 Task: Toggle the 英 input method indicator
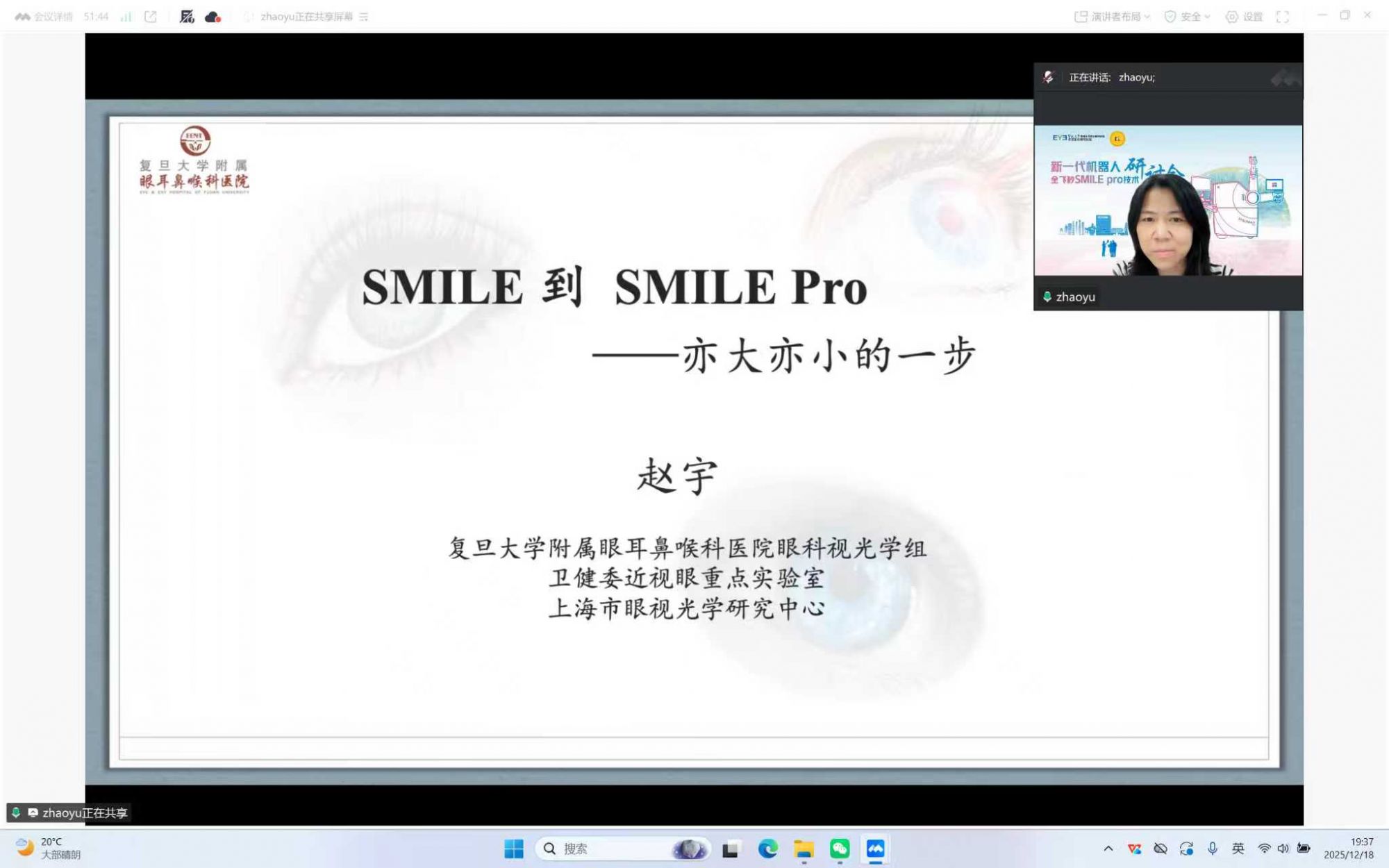tap(1238, 849)
